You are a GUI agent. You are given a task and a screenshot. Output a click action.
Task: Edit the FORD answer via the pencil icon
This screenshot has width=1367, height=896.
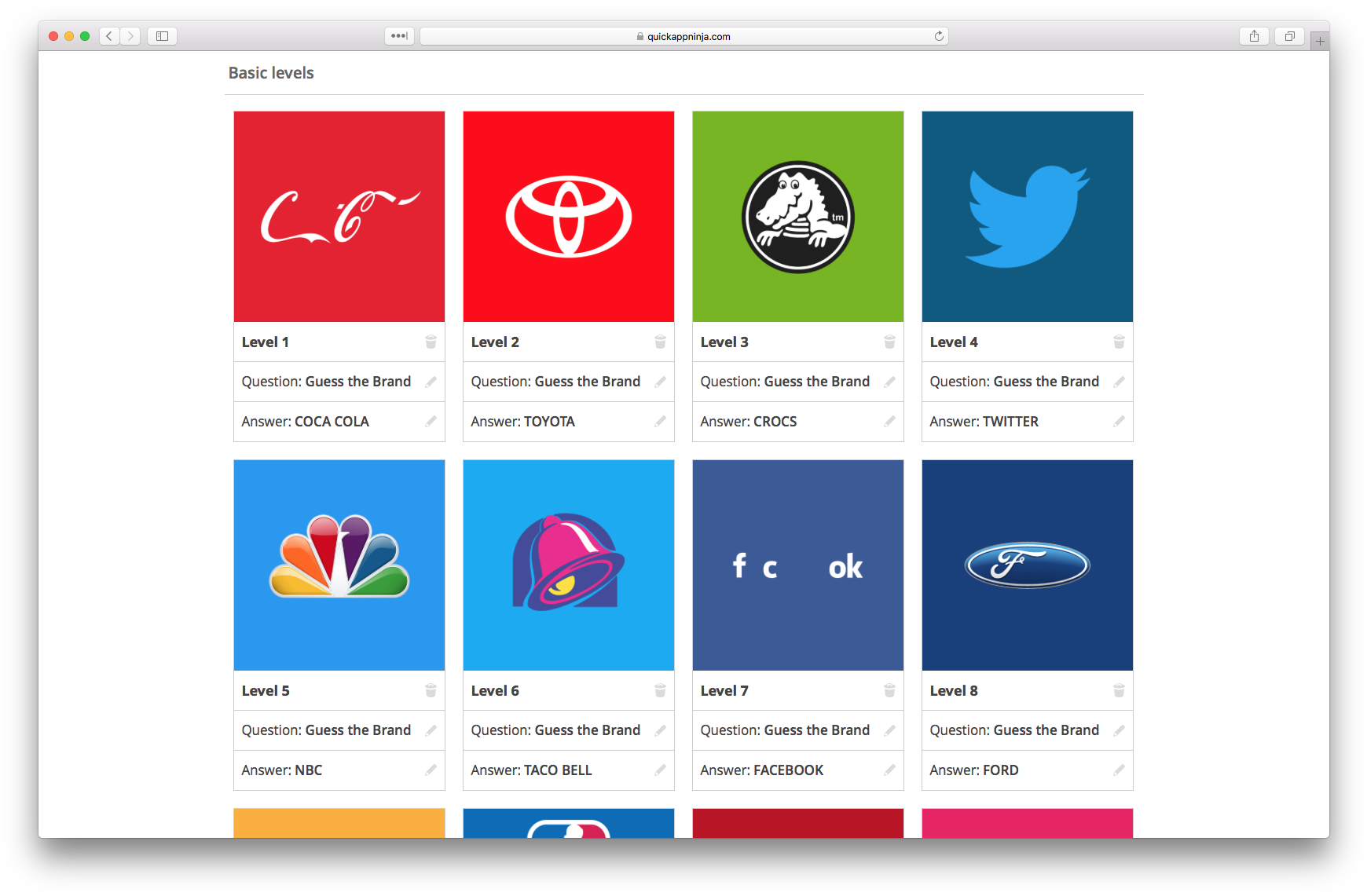(x=1119, y=770)
